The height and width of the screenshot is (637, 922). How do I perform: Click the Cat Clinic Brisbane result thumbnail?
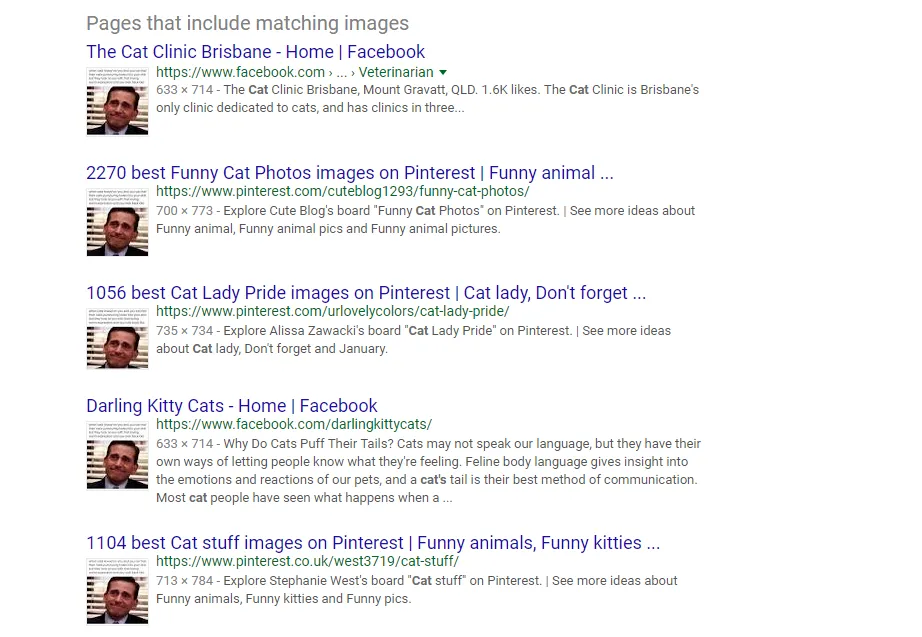click(118, 101)
